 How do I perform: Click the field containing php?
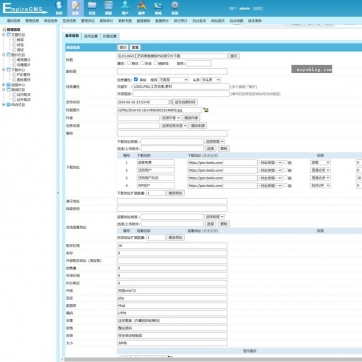pos(172,298)
